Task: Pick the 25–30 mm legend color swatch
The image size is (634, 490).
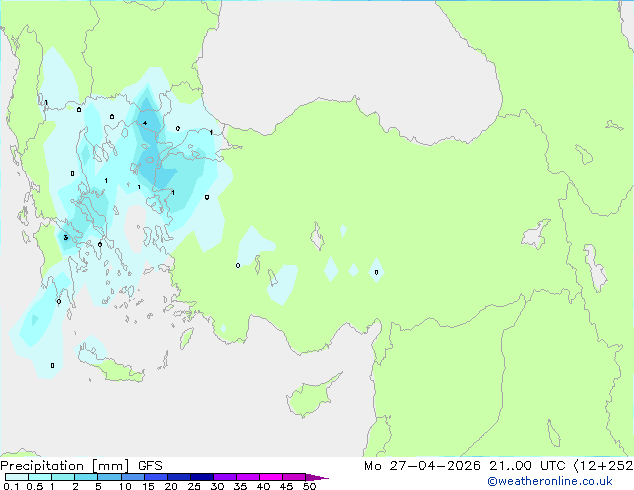Action: coord(201,477)
